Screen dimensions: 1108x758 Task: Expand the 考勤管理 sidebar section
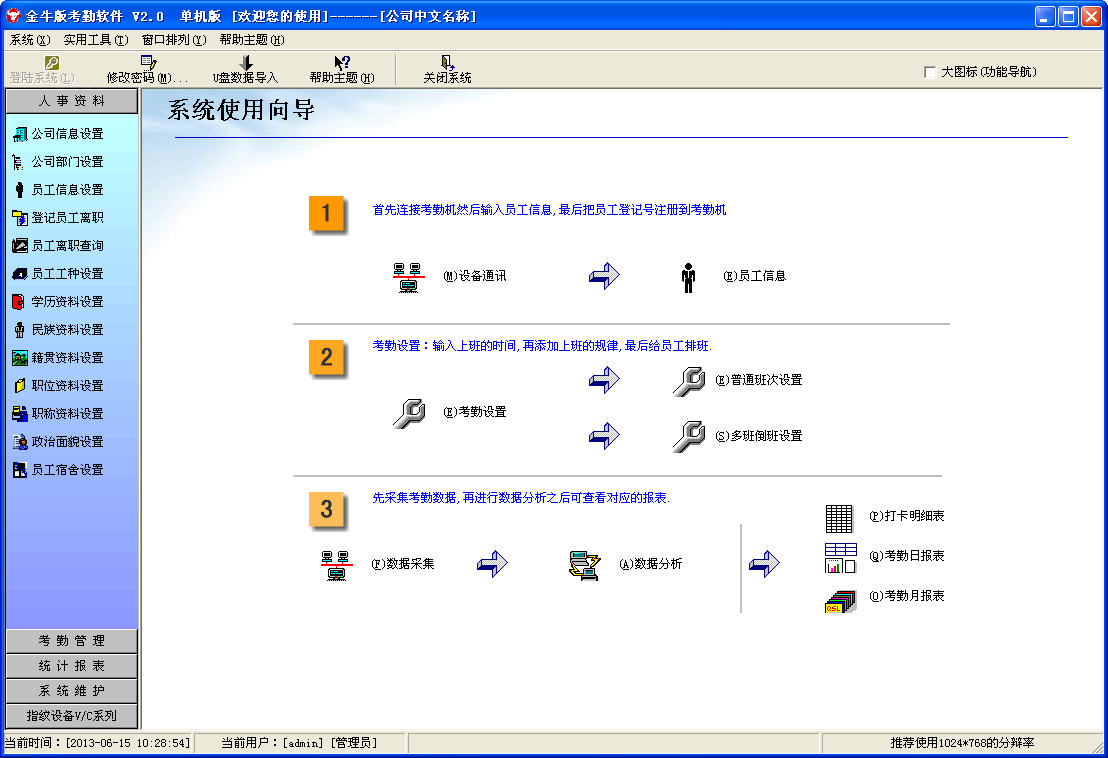[72, 641]
